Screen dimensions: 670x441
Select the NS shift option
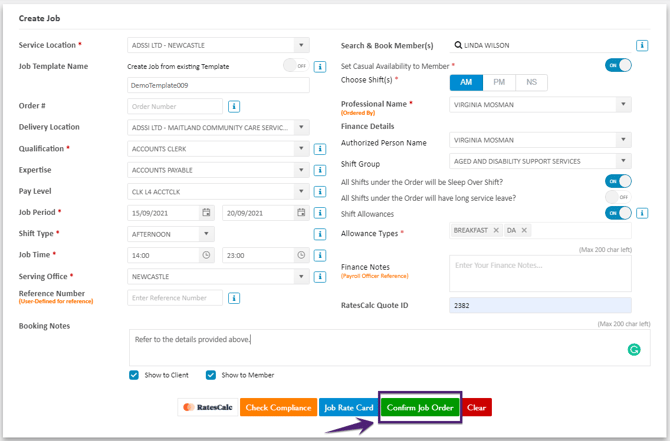tap(531, 82)
